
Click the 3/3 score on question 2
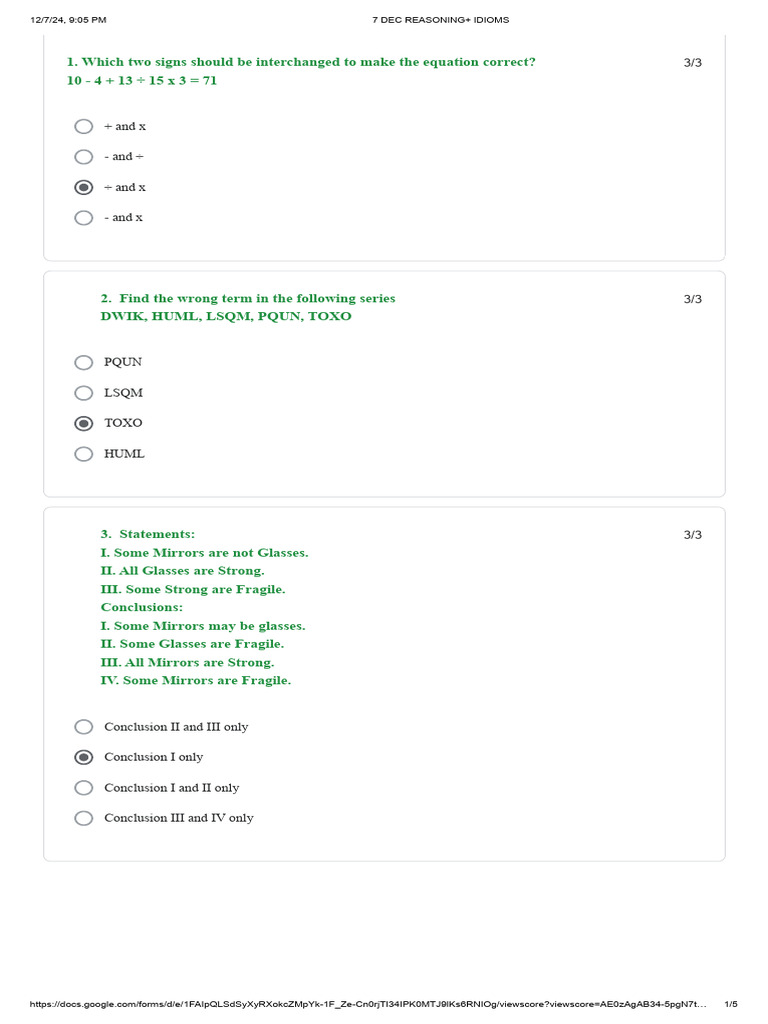pyautogui.click(x=693, y=299)
